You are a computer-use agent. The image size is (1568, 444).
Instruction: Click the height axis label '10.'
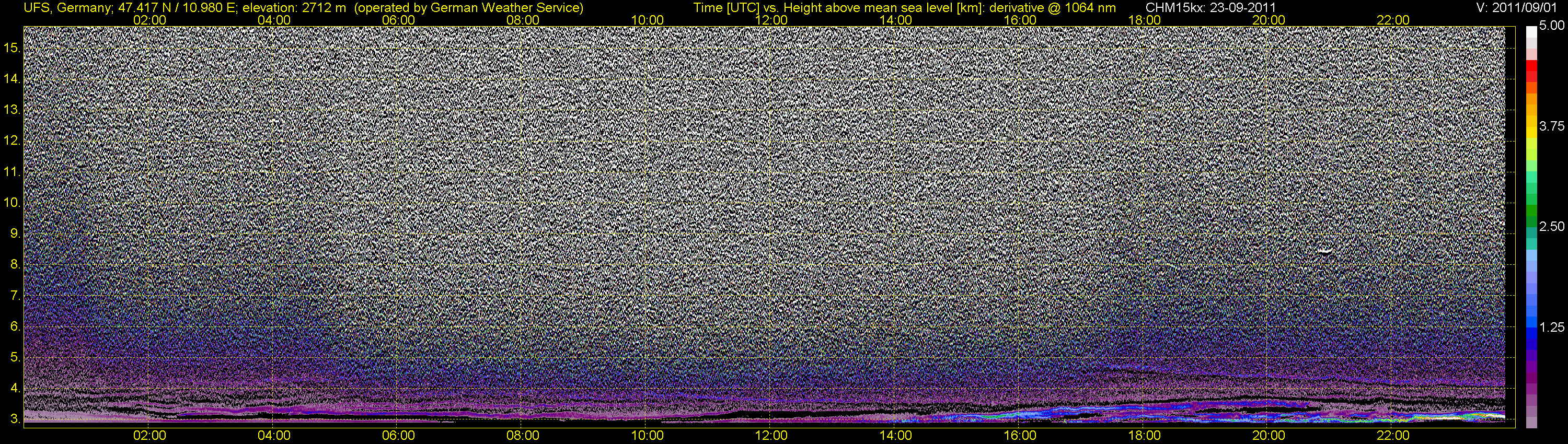point(12,203)
